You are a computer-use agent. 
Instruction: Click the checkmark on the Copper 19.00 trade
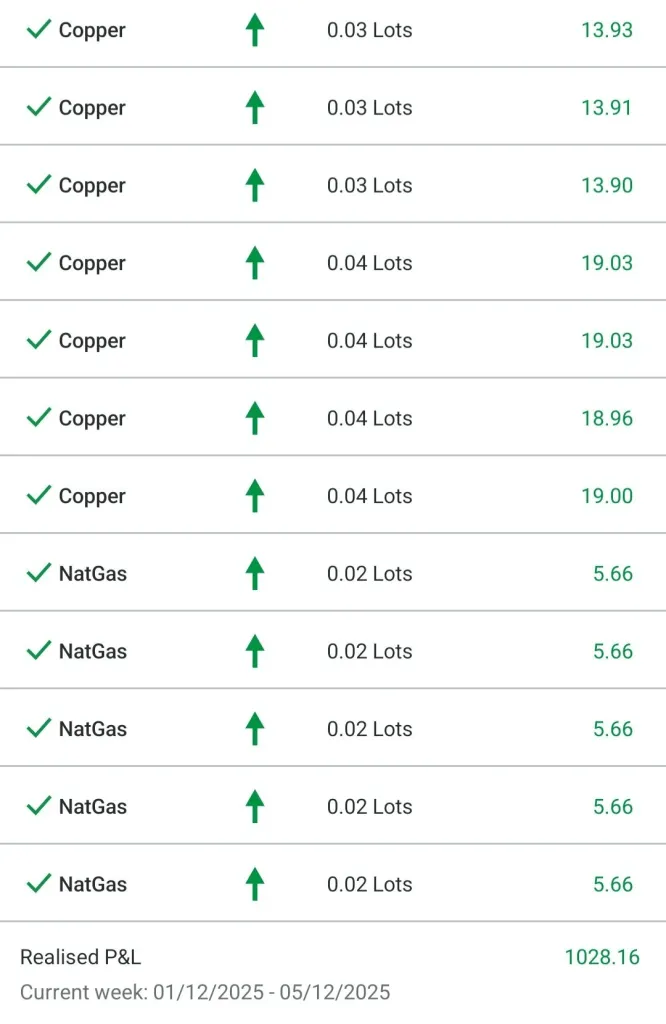pyautogui.click(x=39, y=495)
